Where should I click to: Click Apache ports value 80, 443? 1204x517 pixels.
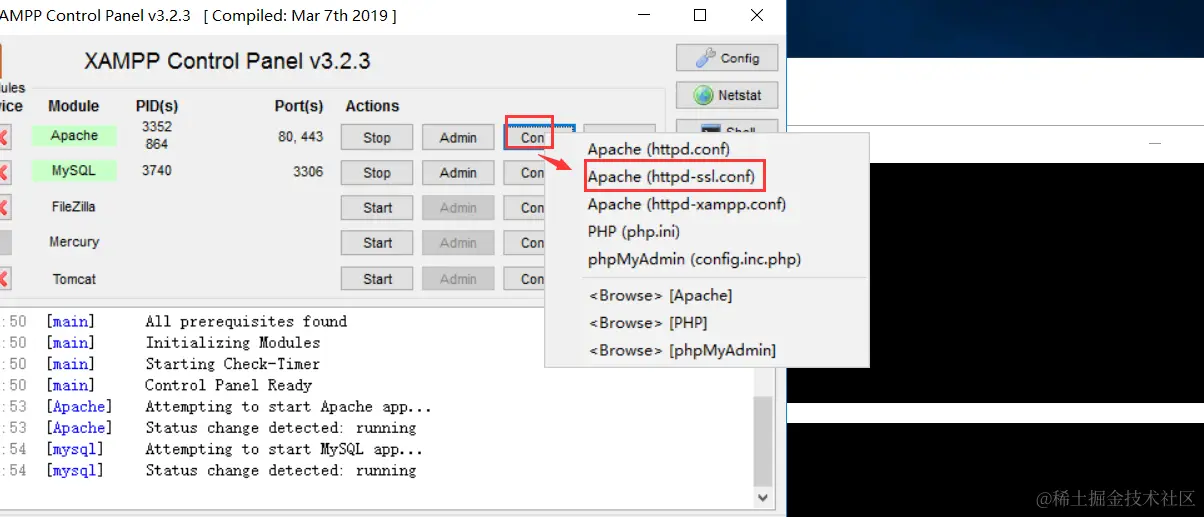[x=301, y=136]
